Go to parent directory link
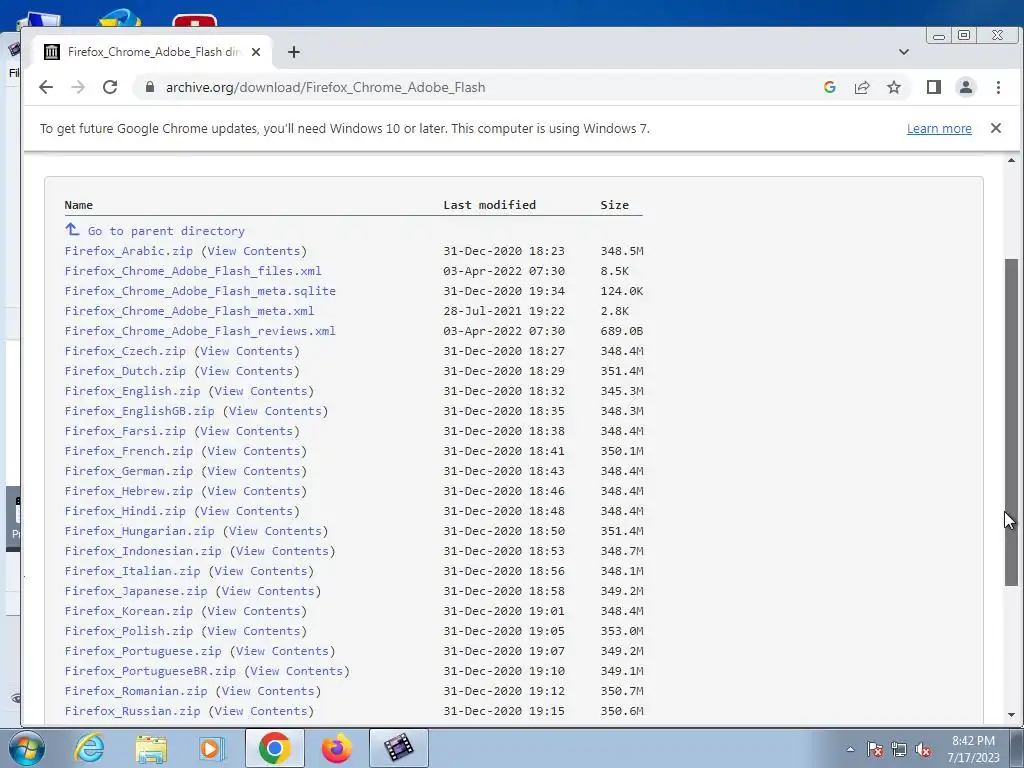 (166, 231)
